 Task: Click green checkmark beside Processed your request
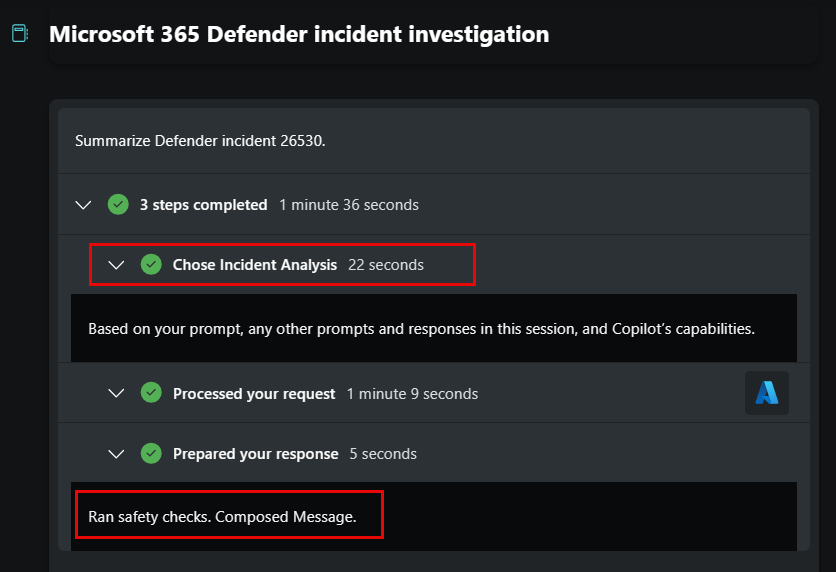[151, 393]
